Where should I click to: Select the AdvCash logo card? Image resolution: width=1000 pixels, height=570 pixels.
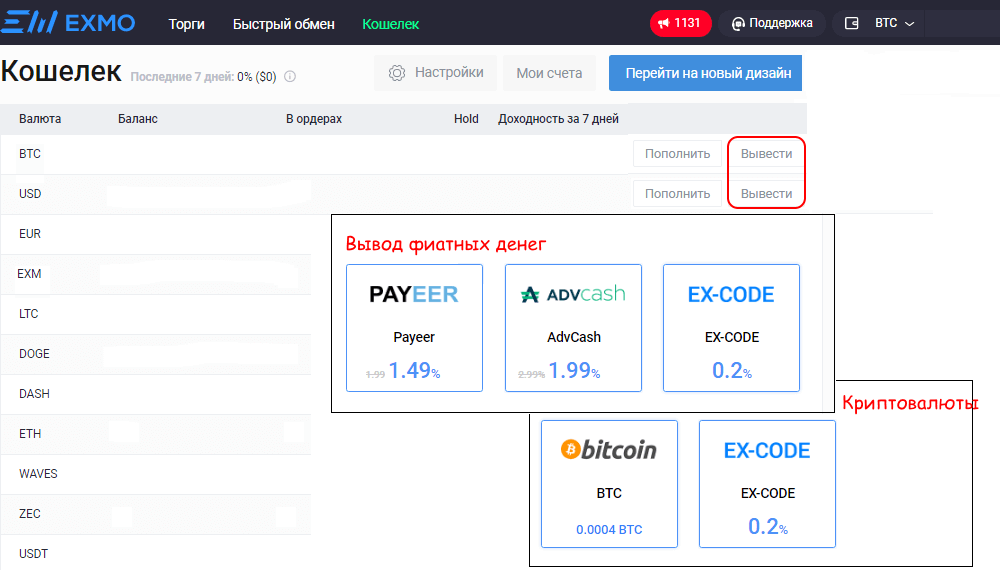coord(573,327)
